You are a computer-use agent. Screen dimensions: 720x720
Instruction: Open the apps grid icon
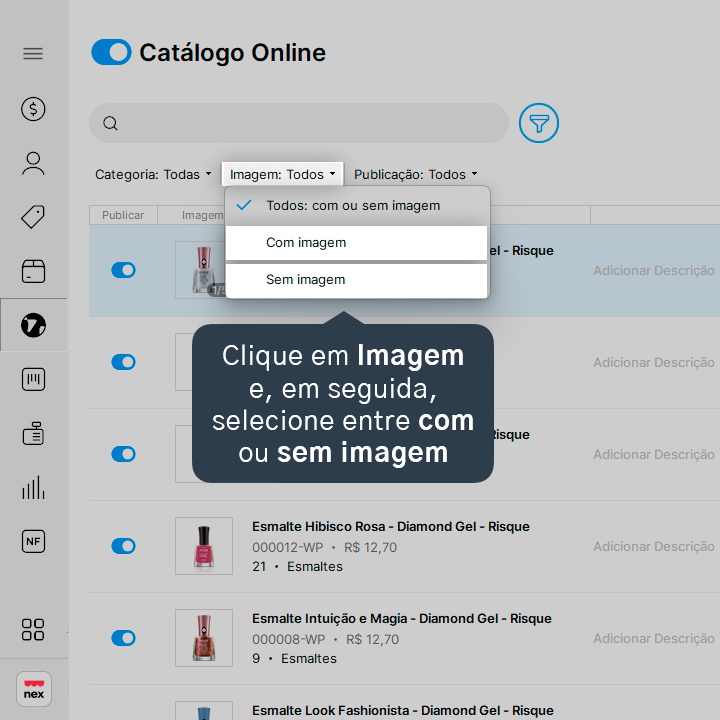33,630
